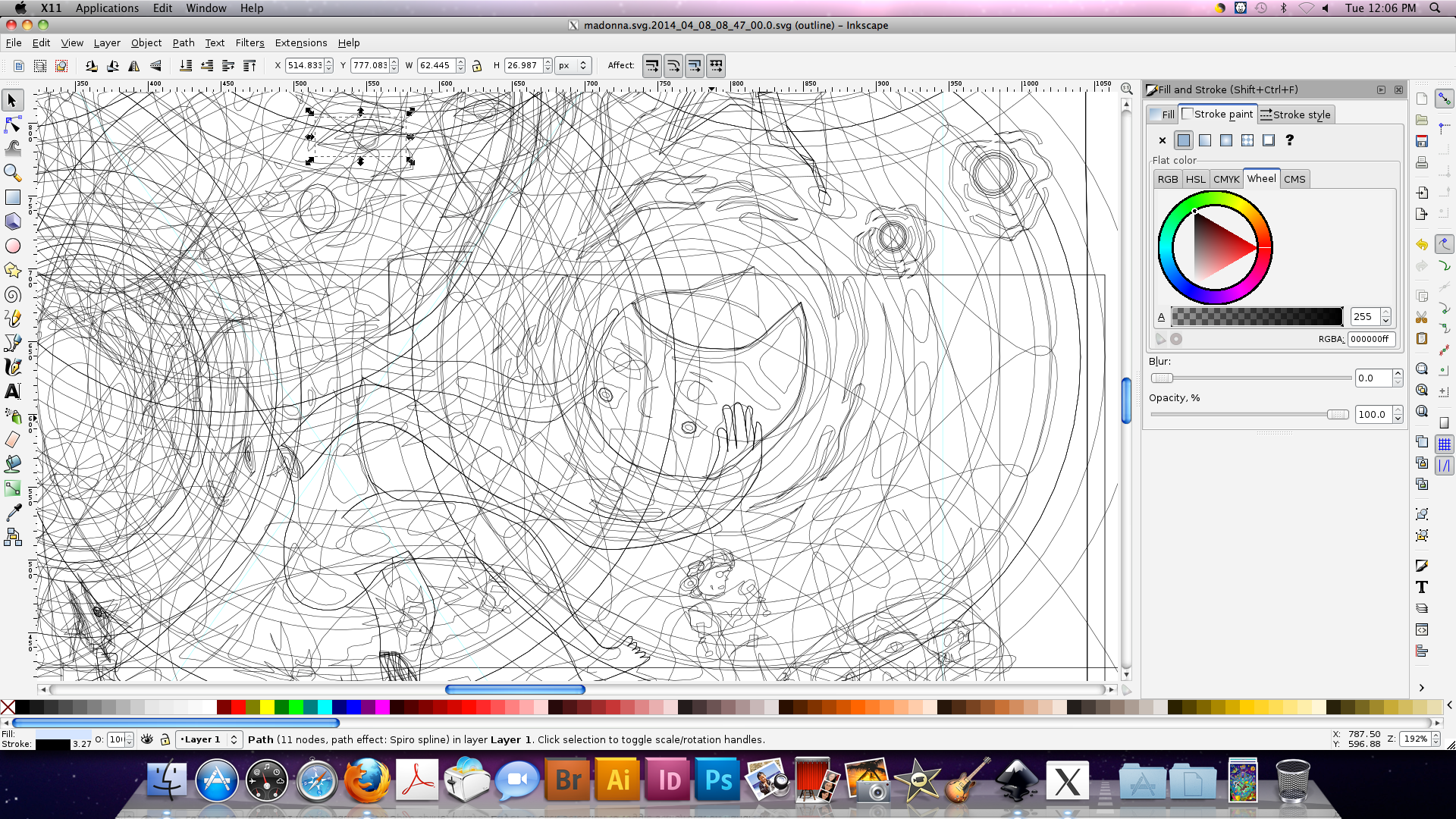Viewport: 1456px width, 819px height.
Task: Increment the X position stepper
Action: 329,62
